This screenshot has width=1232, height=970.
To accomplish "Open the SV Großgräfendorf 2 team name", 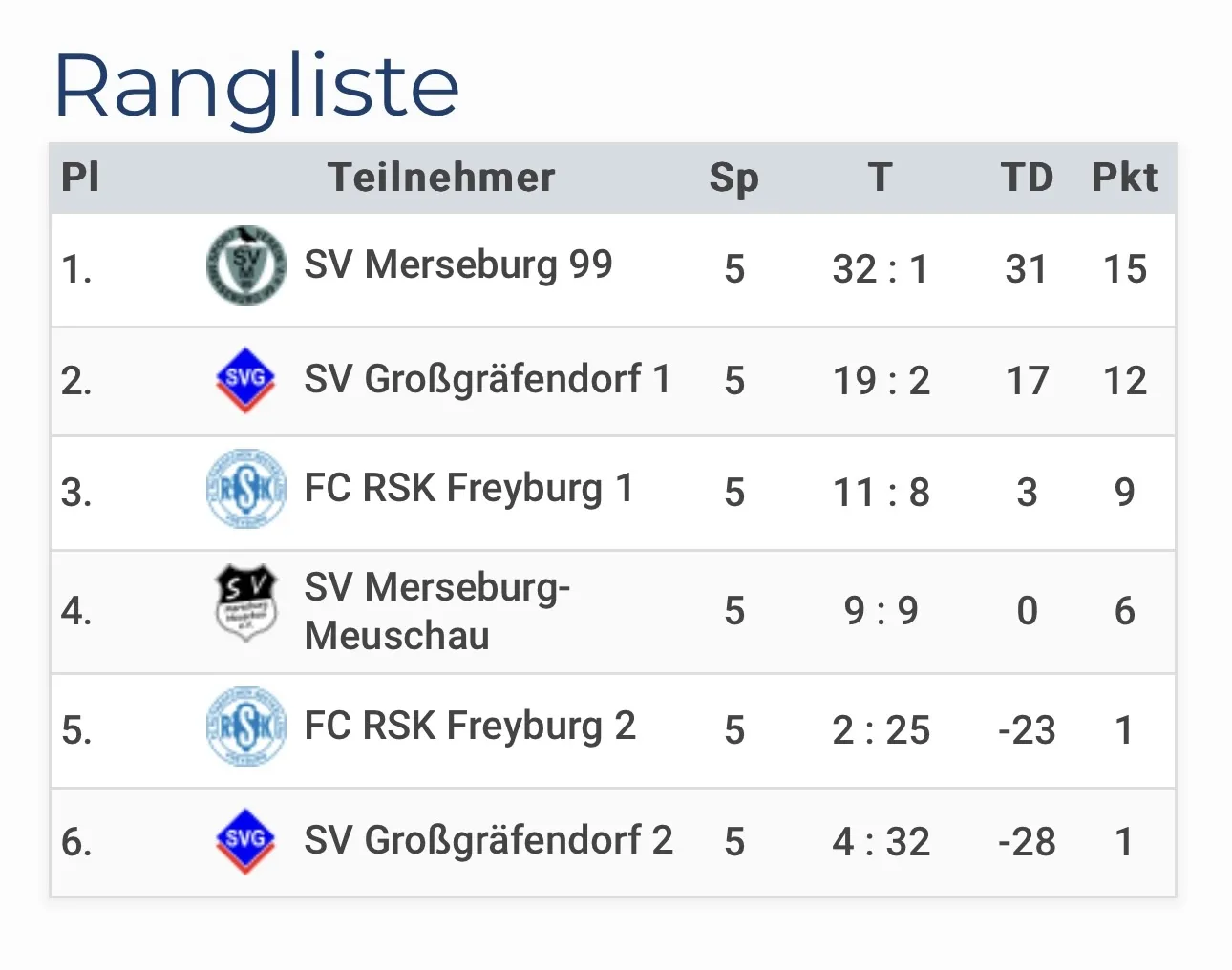I will [x=488, y=840].
